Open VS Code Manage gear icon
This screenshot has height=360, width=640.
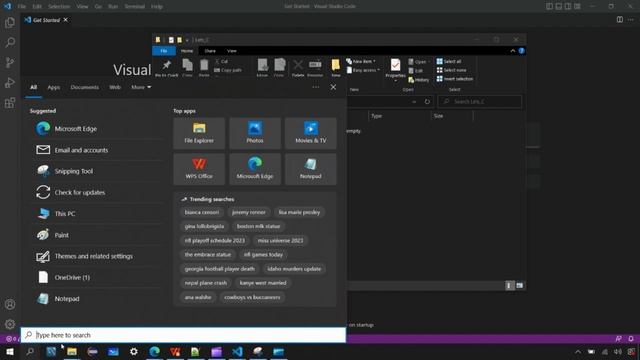click(x=10, y=324)
